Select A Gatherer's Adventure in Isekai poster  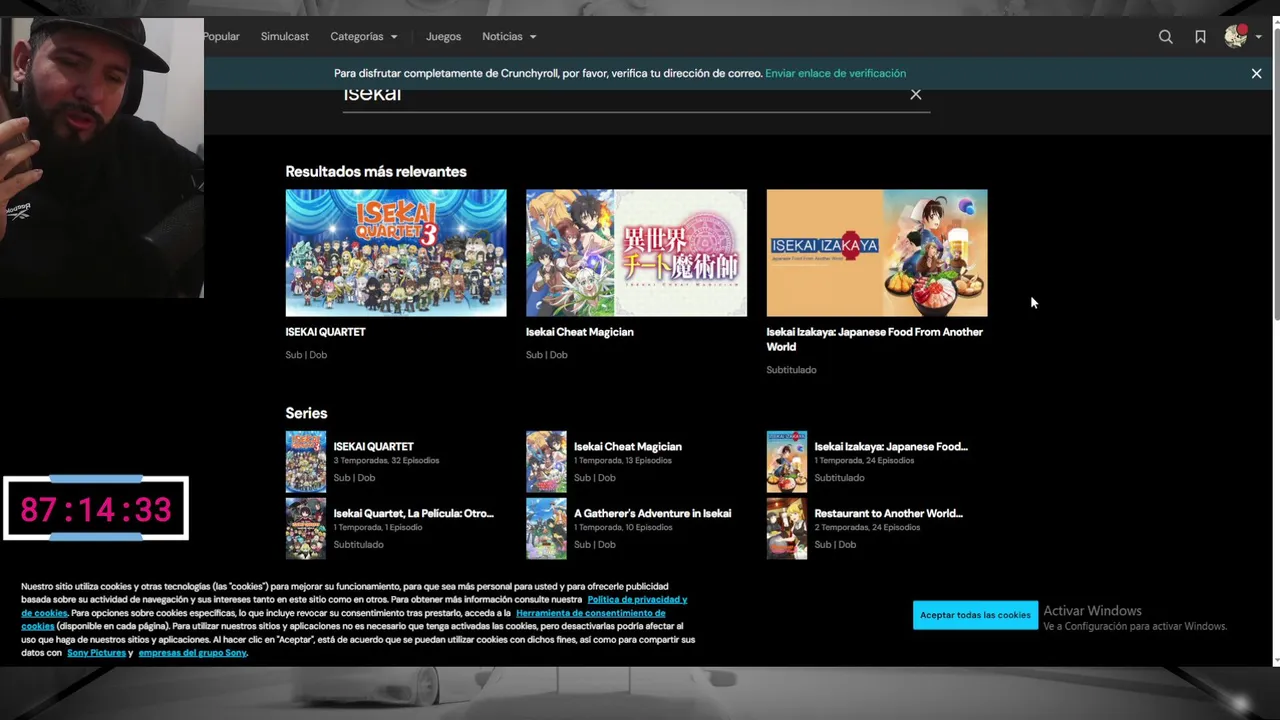click(x=546, y=528)
